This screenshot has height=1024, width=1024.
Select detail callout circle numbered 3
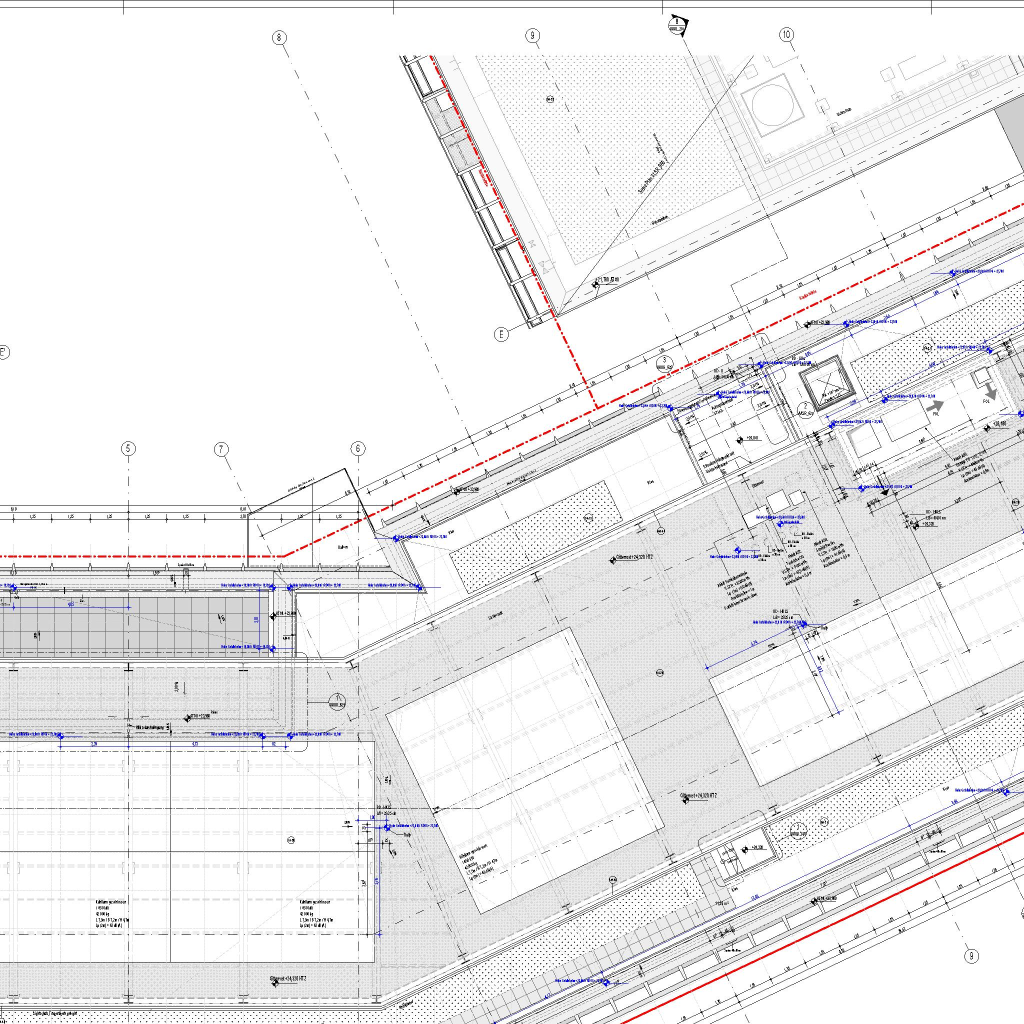(x=664, y=361)
